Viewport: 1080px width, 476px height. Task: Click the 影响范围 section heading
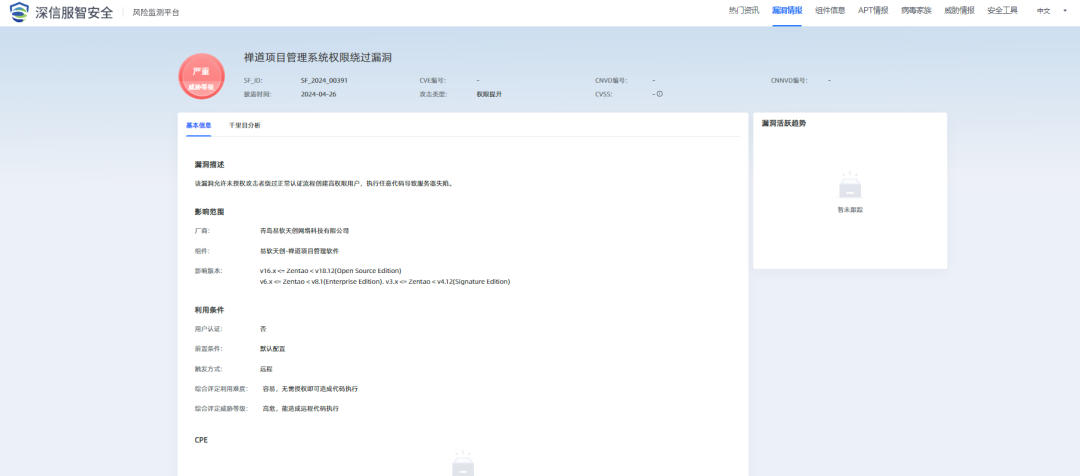tap(209, 211)
